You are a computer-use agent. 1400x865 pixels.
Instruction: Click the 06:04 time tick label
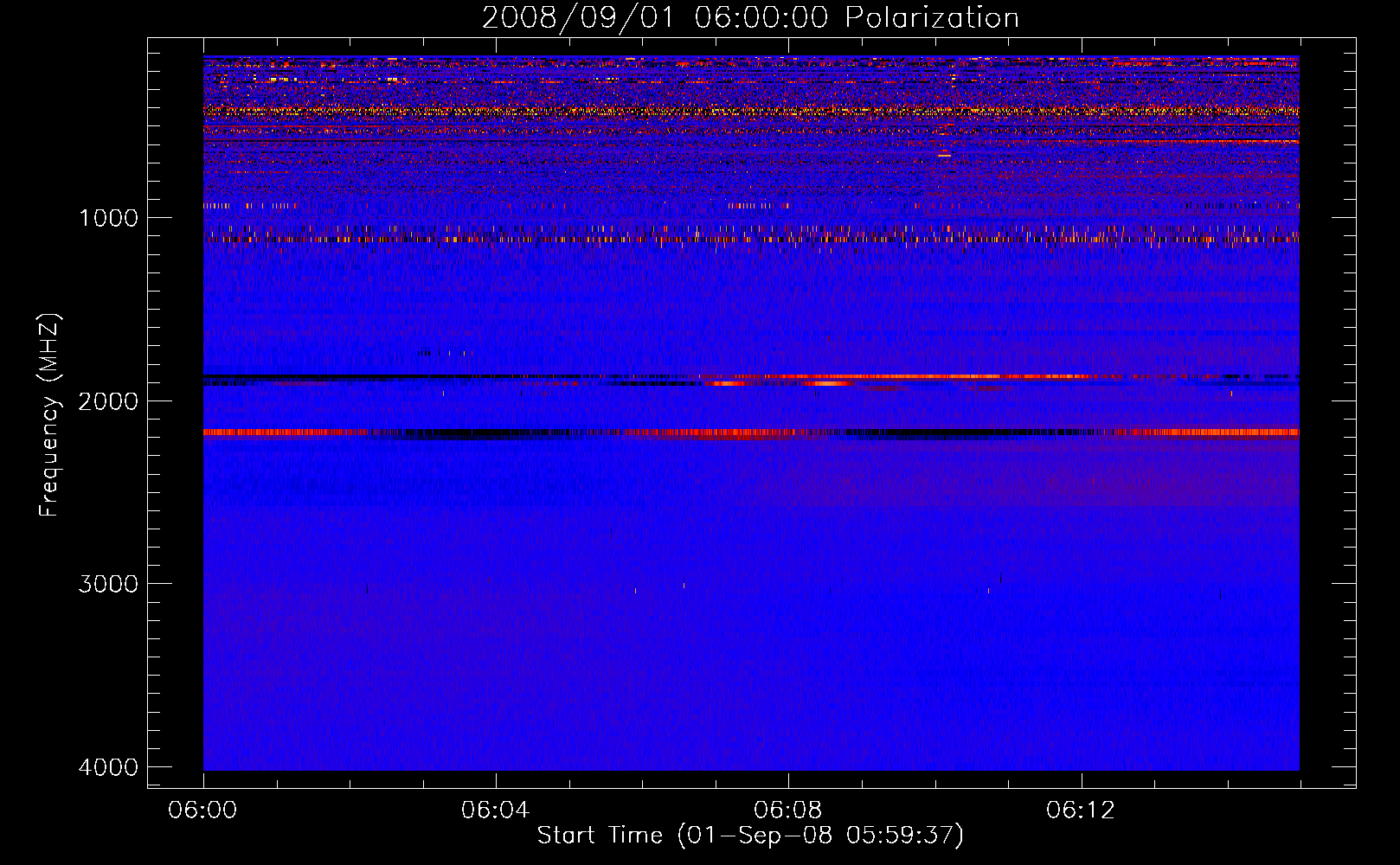[x=495, y=811]
